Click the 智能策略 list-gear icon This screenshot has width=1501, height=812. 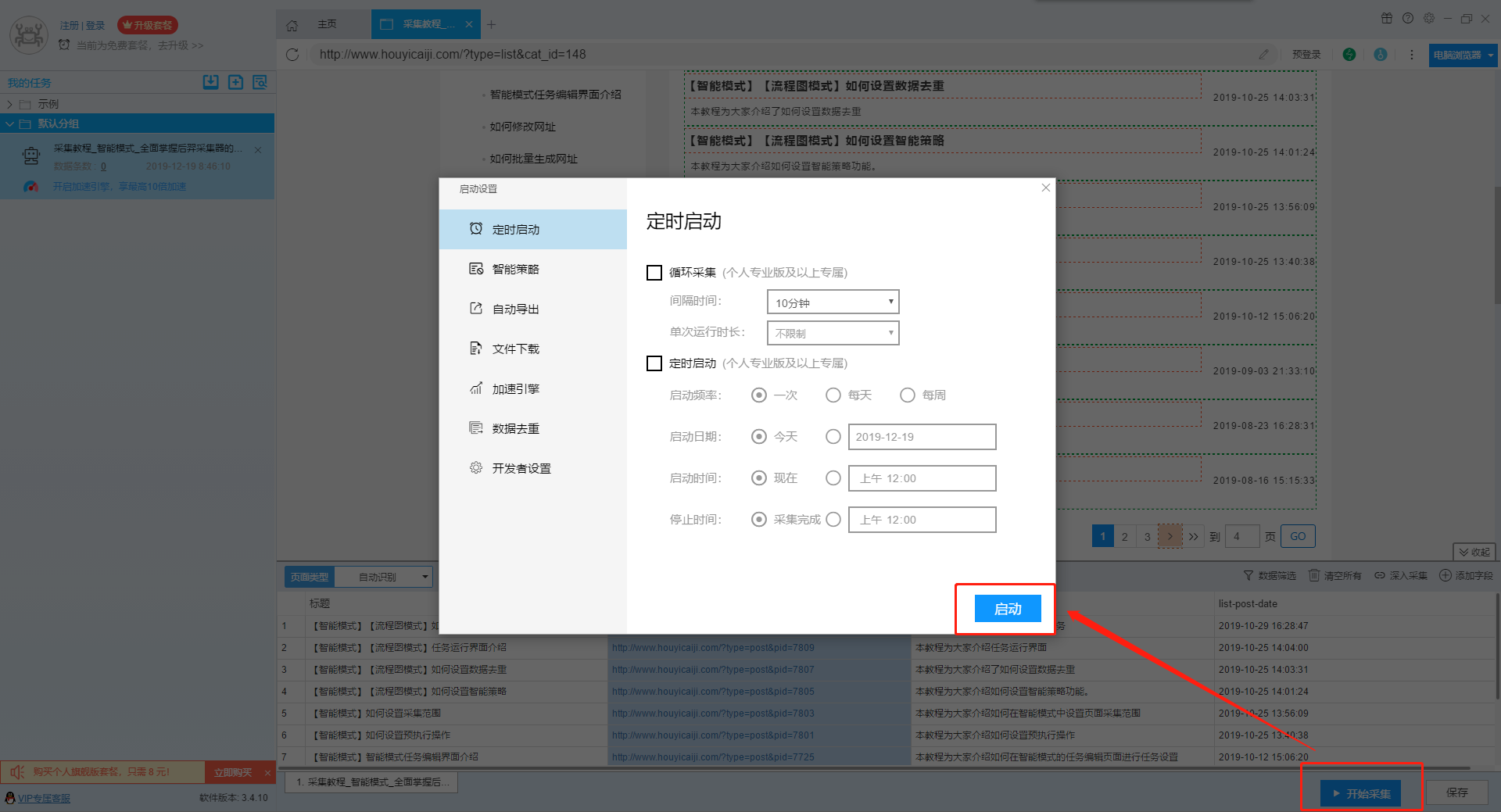tap(475, 268)
